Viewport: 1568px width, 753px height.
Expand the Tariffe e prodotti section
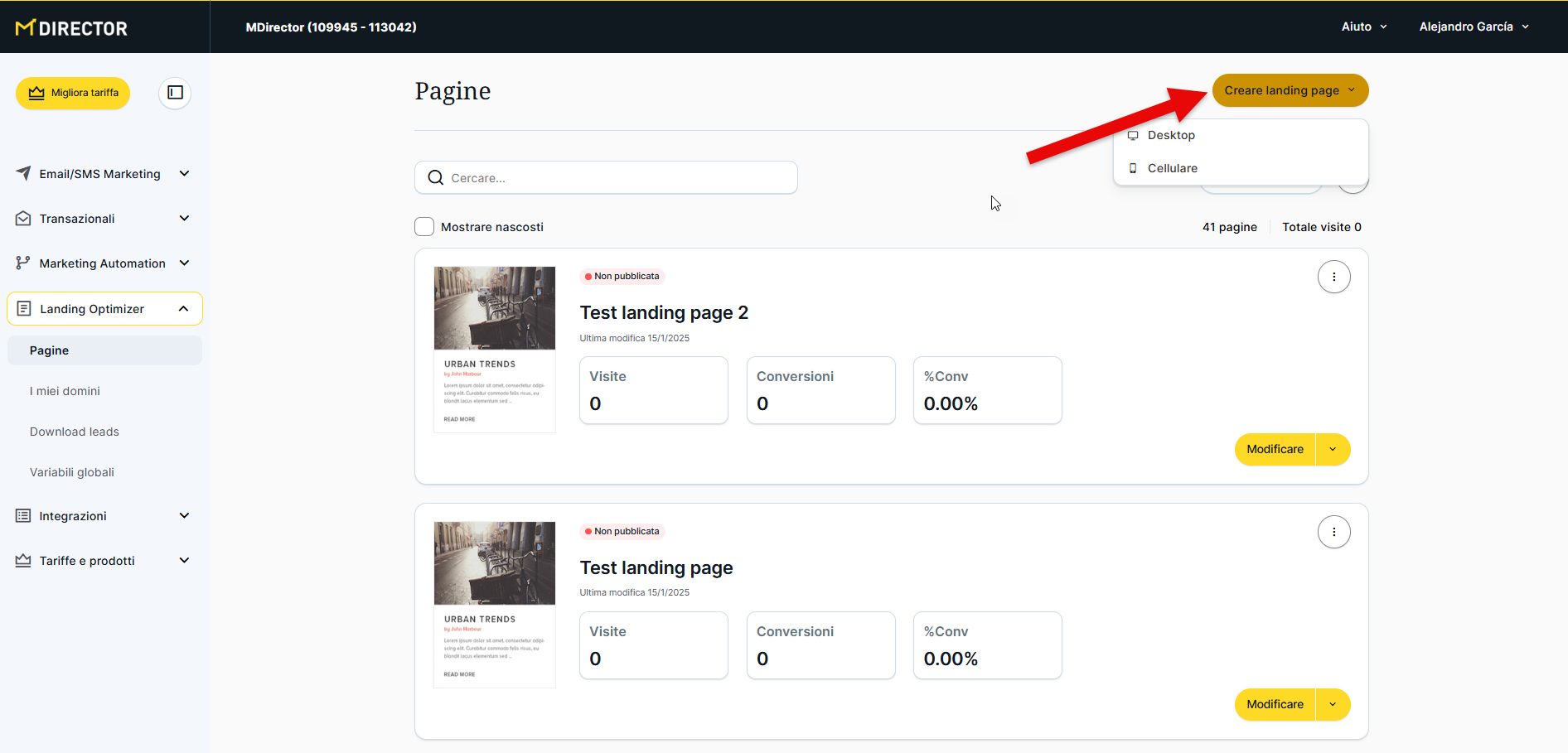coord(184,561)
